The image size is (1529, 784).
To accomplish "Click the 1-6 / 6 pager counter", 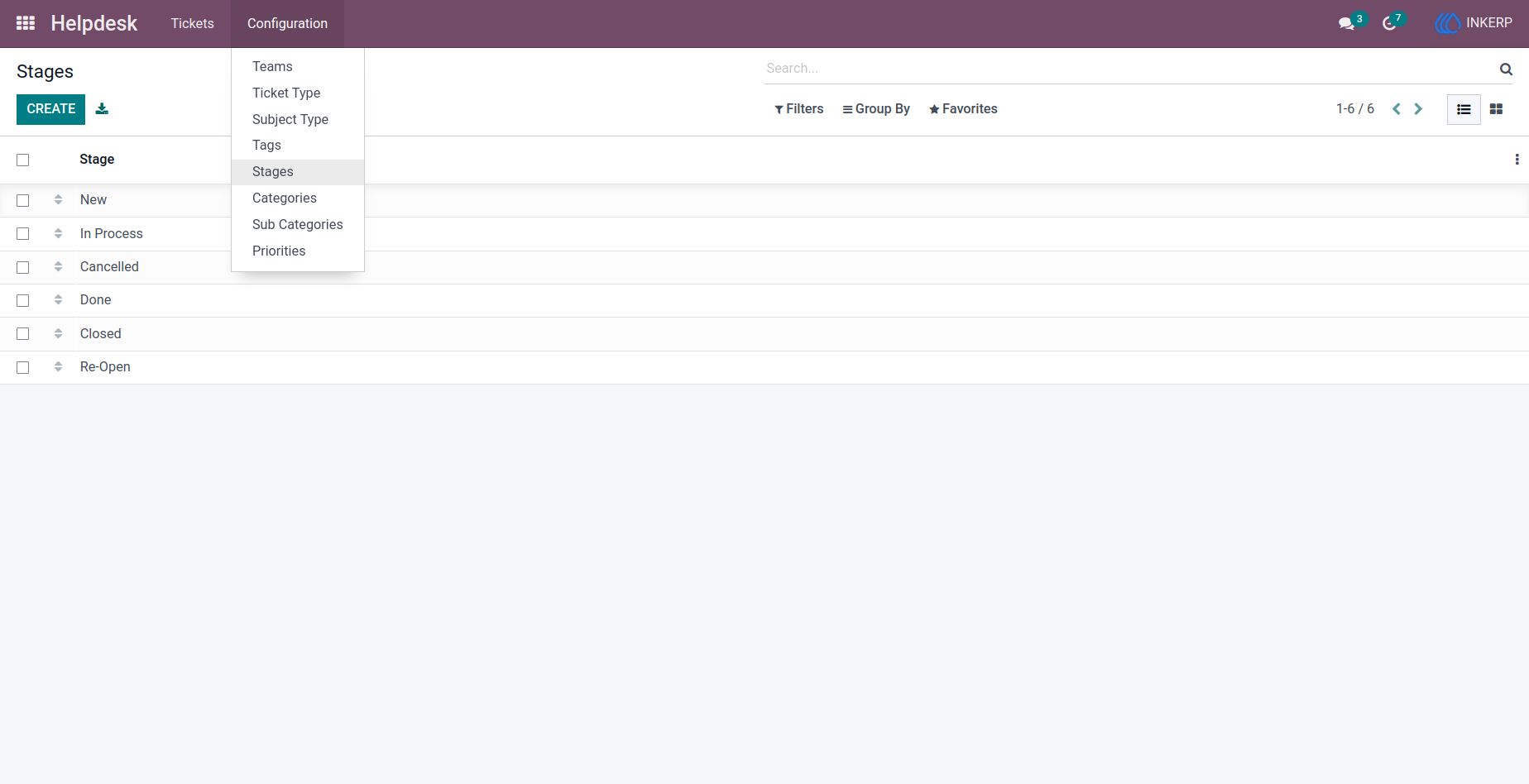I will click(x=1355, y=109).
